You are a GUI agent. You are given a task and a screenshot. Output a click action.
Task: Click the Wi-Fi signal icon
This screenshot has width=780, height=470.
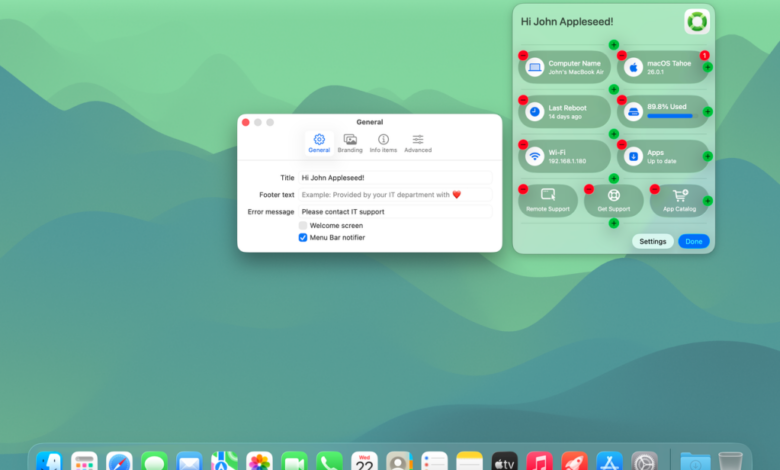pos(535,156)
